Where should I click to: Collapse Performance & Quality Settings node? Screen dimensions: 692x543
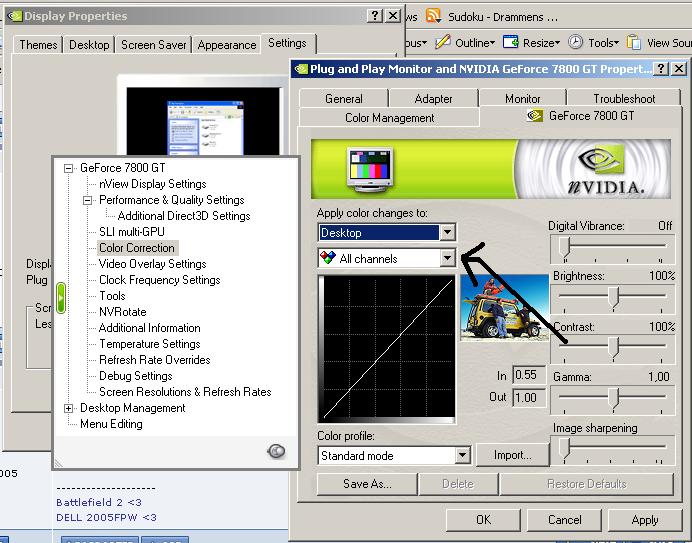pos(87,200)
